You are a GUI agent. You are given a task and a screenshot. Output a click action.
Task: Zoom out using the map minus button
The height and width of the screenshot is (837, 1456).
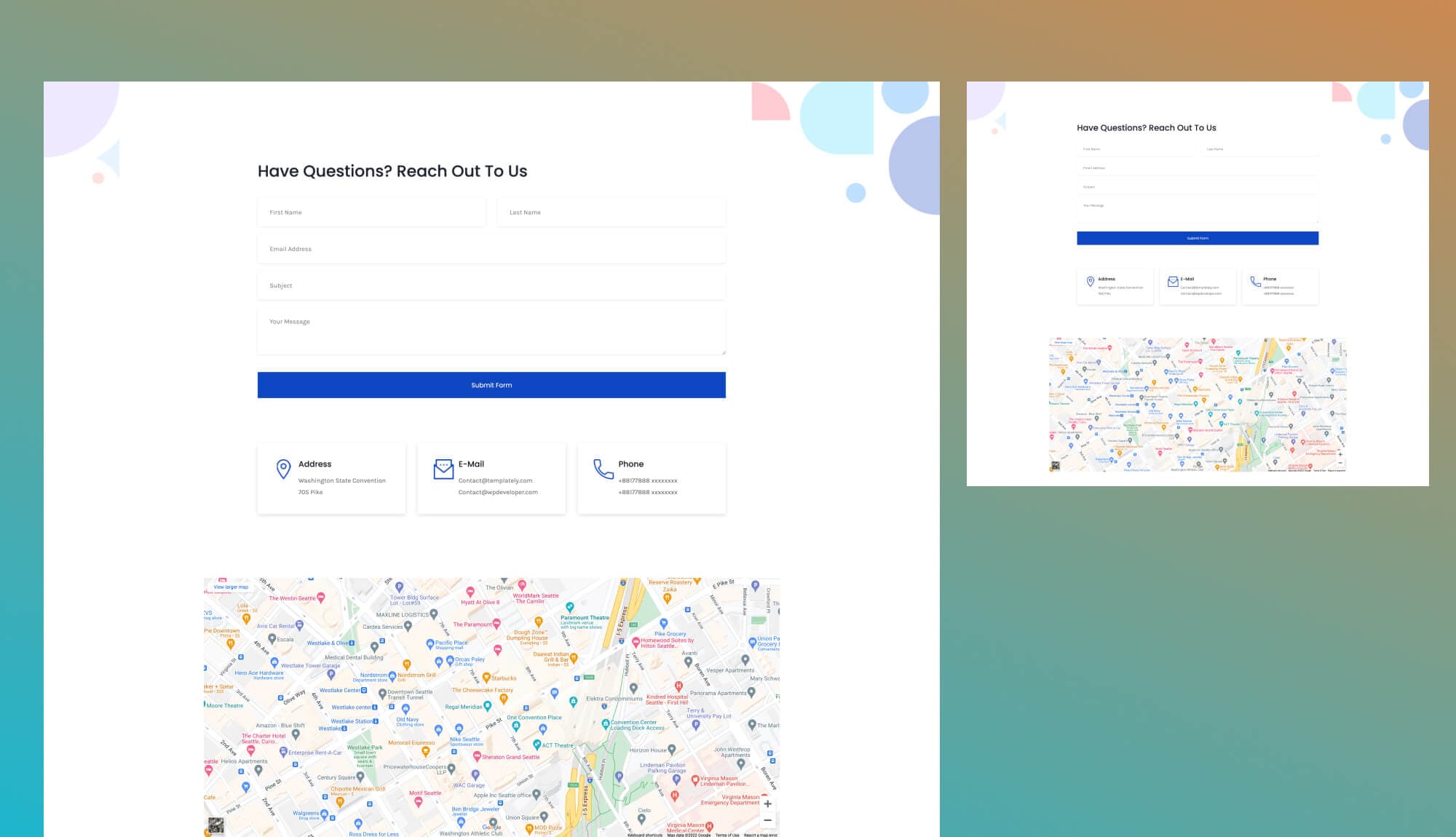(x=767, y=820)
